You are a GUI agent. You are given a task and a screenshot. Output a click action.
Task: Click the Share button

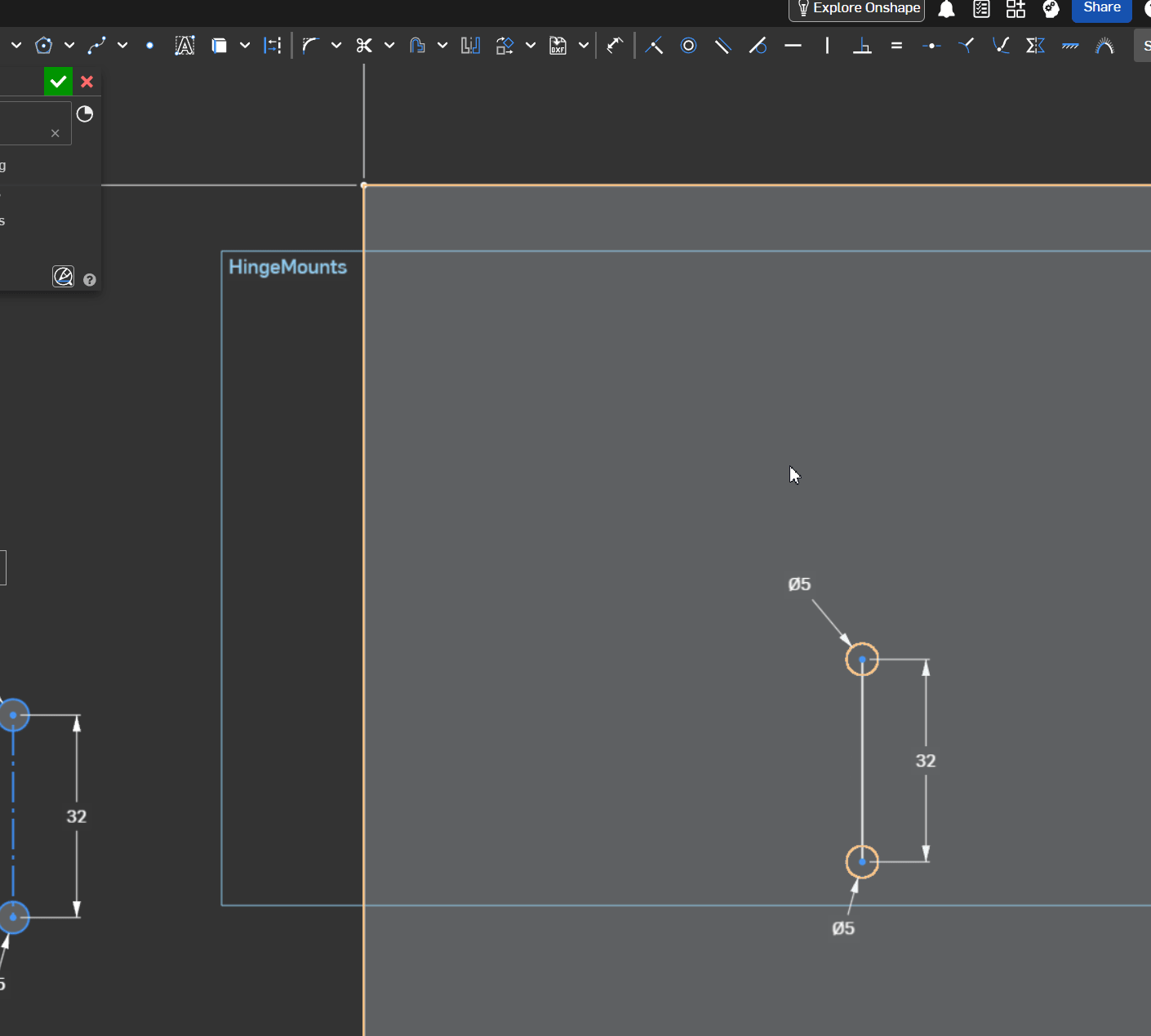tap(1101, 8)
